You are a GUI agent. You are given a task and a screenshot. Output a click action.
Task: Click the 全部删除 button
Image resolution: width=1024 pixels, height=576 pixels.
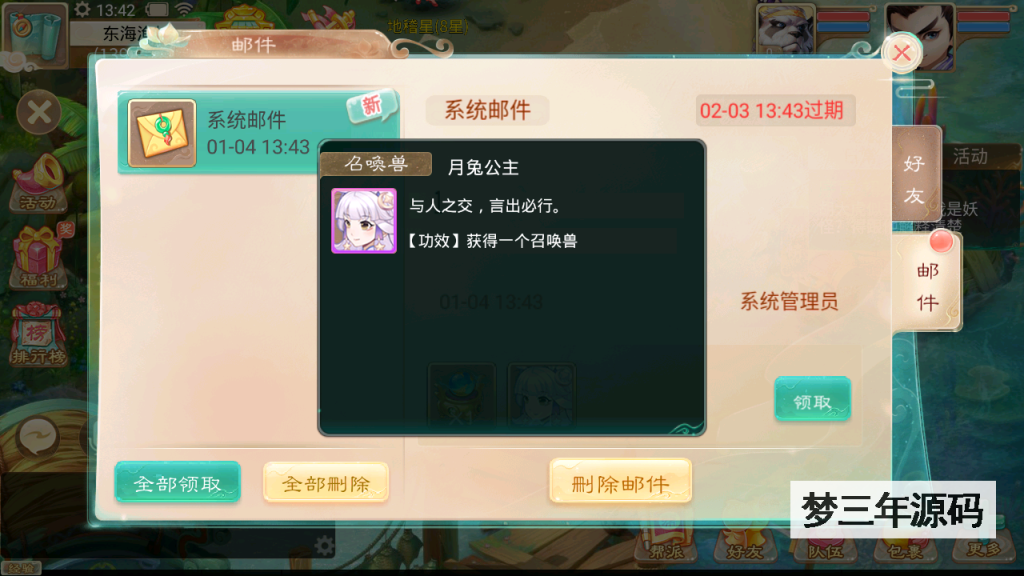[x=326, y=483]
